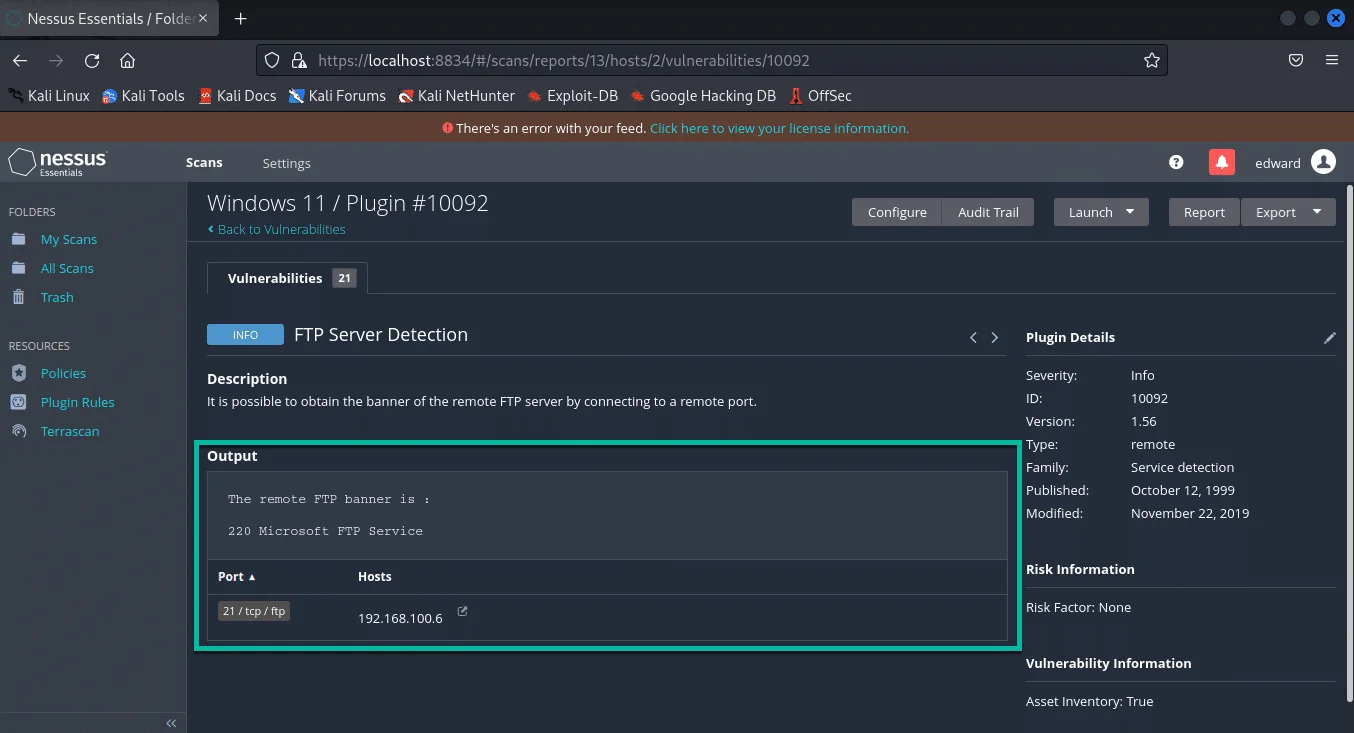The height and width of the screenshot is (733, 1354).
Task: Click the Trash folder icon
Action: pyautogui.click(x=19, y=297)
